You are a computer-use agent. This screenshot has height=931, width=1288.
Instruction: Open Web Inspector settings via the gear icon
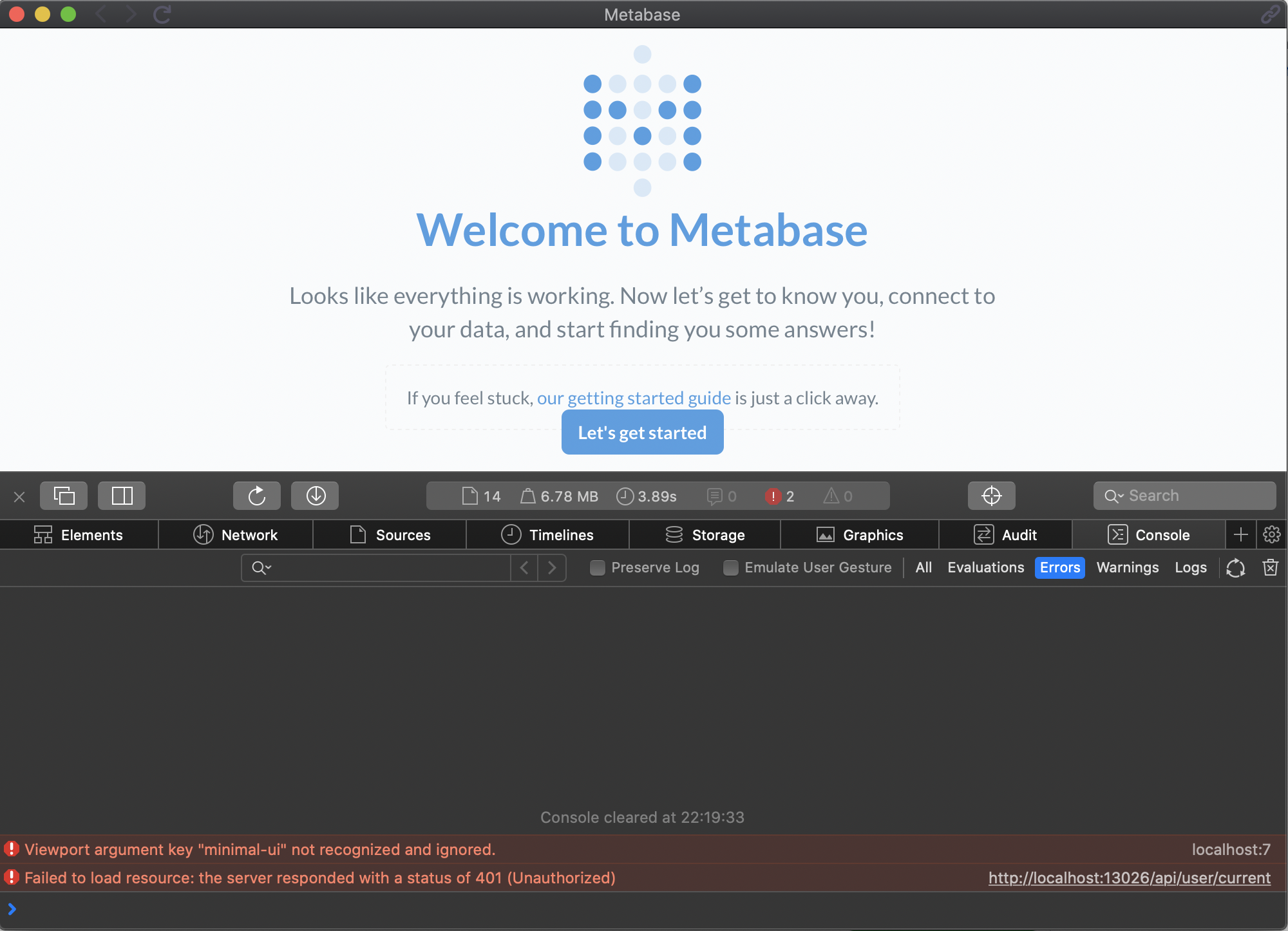tap(1272, 534)
